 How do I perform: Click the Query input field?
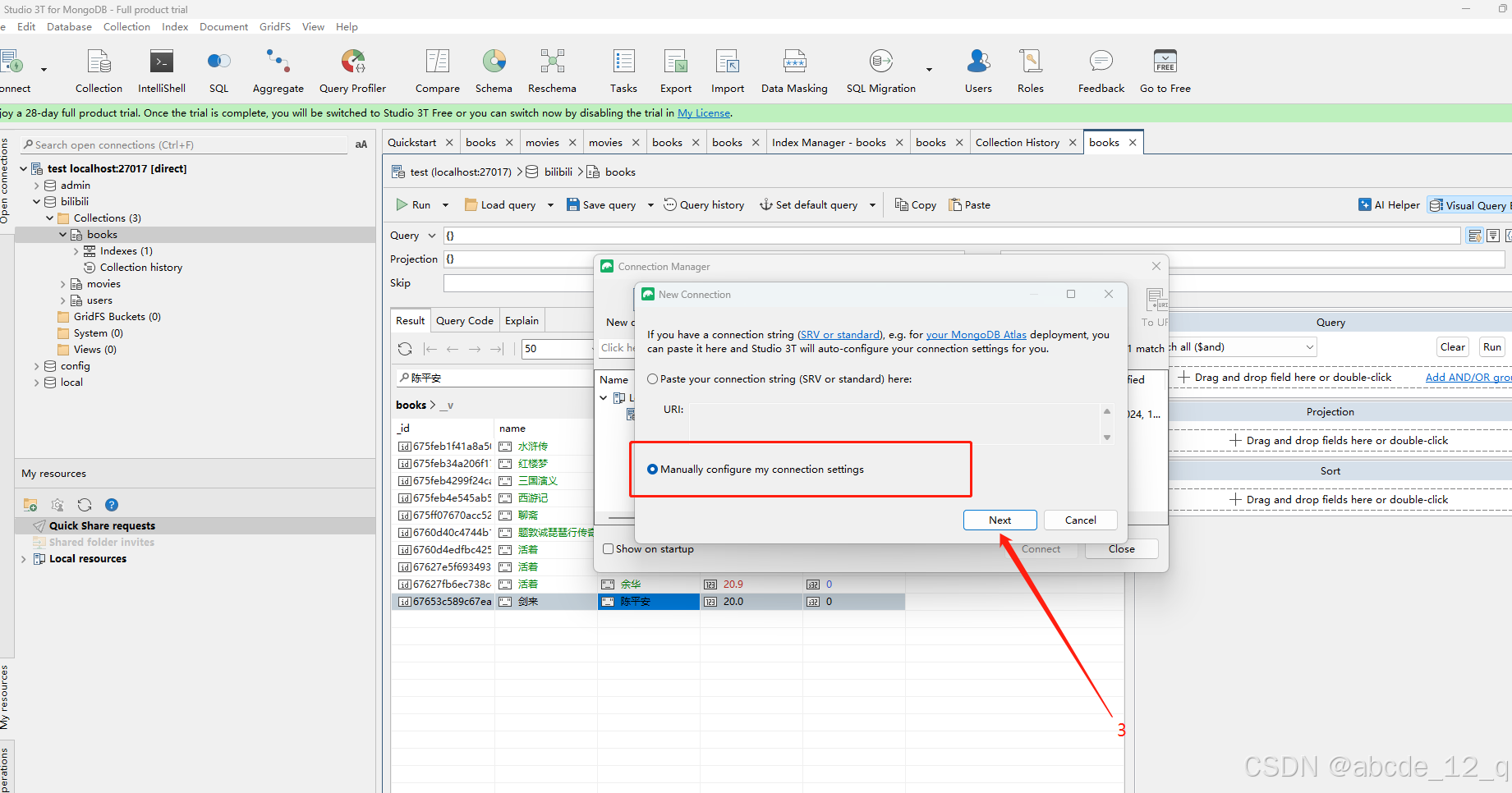tap(951, 236)
